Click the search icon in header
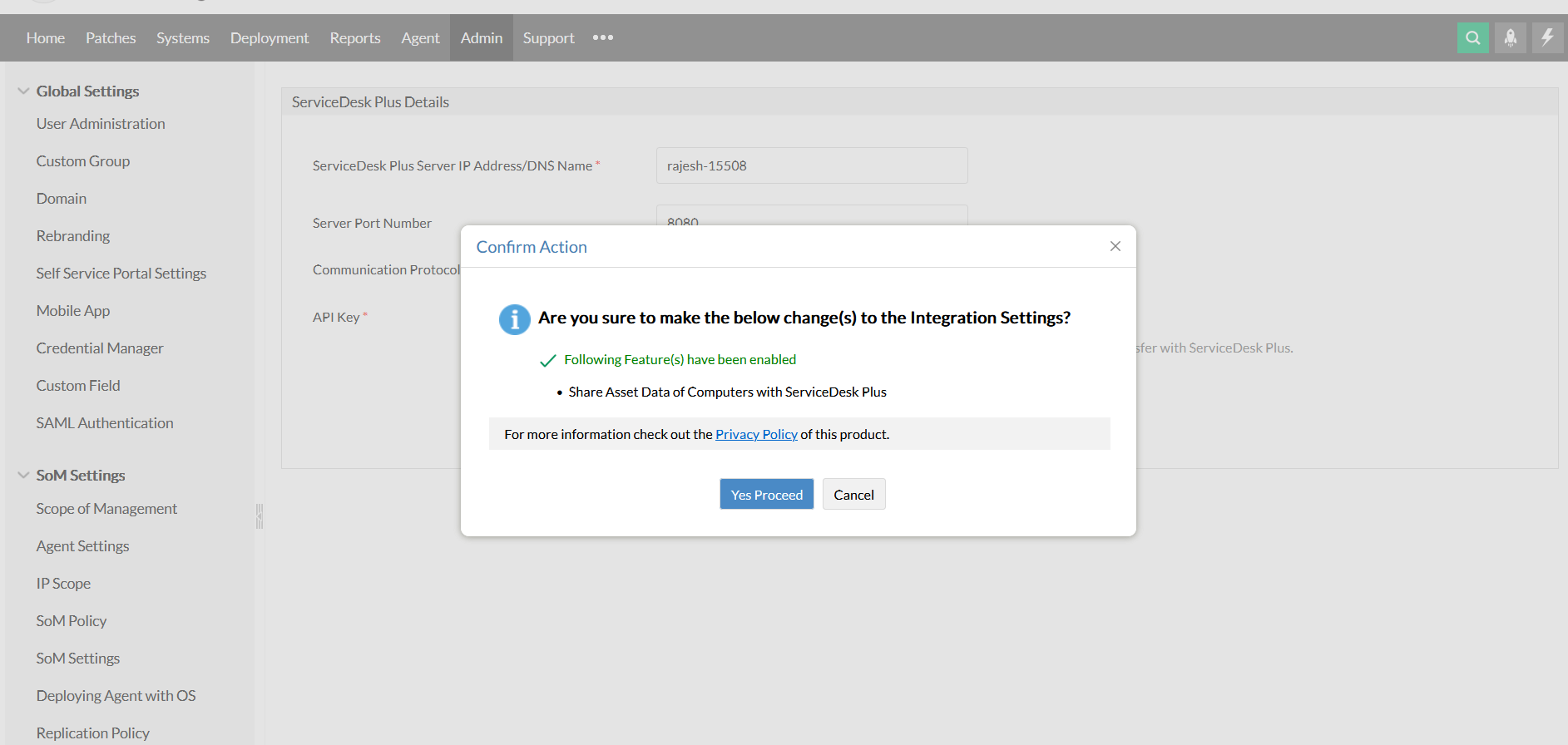The image size is (1568, 745). (x=1472, y=37)
